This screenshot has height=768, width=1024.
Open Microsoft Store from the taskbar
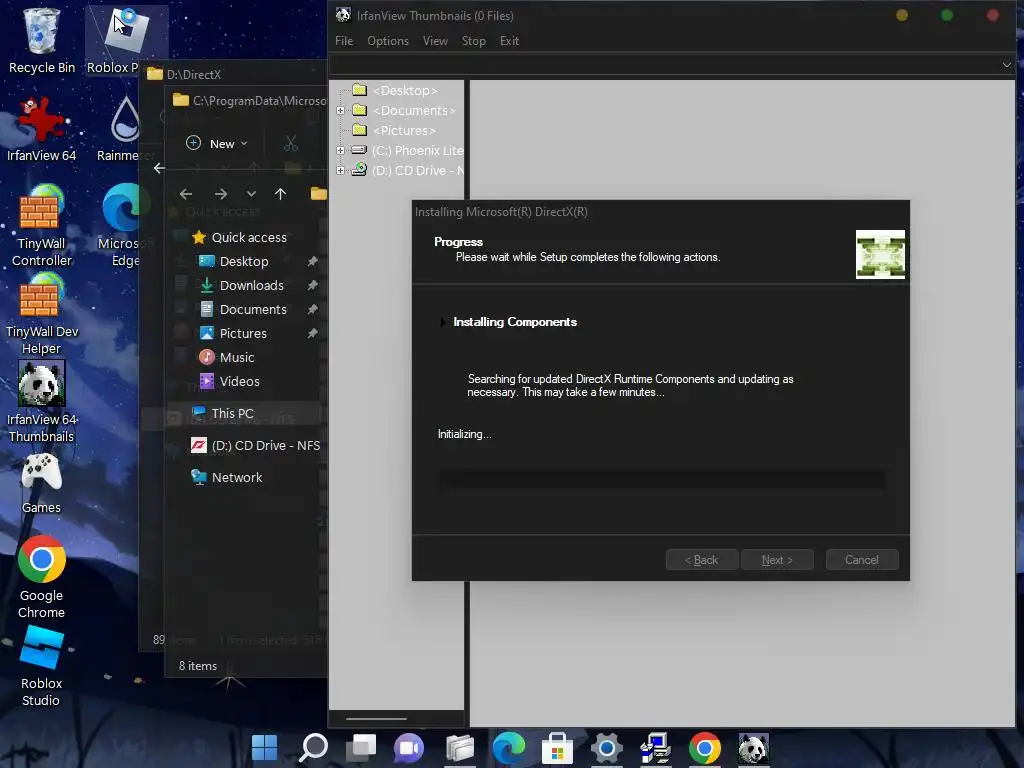tap(557, 747)
